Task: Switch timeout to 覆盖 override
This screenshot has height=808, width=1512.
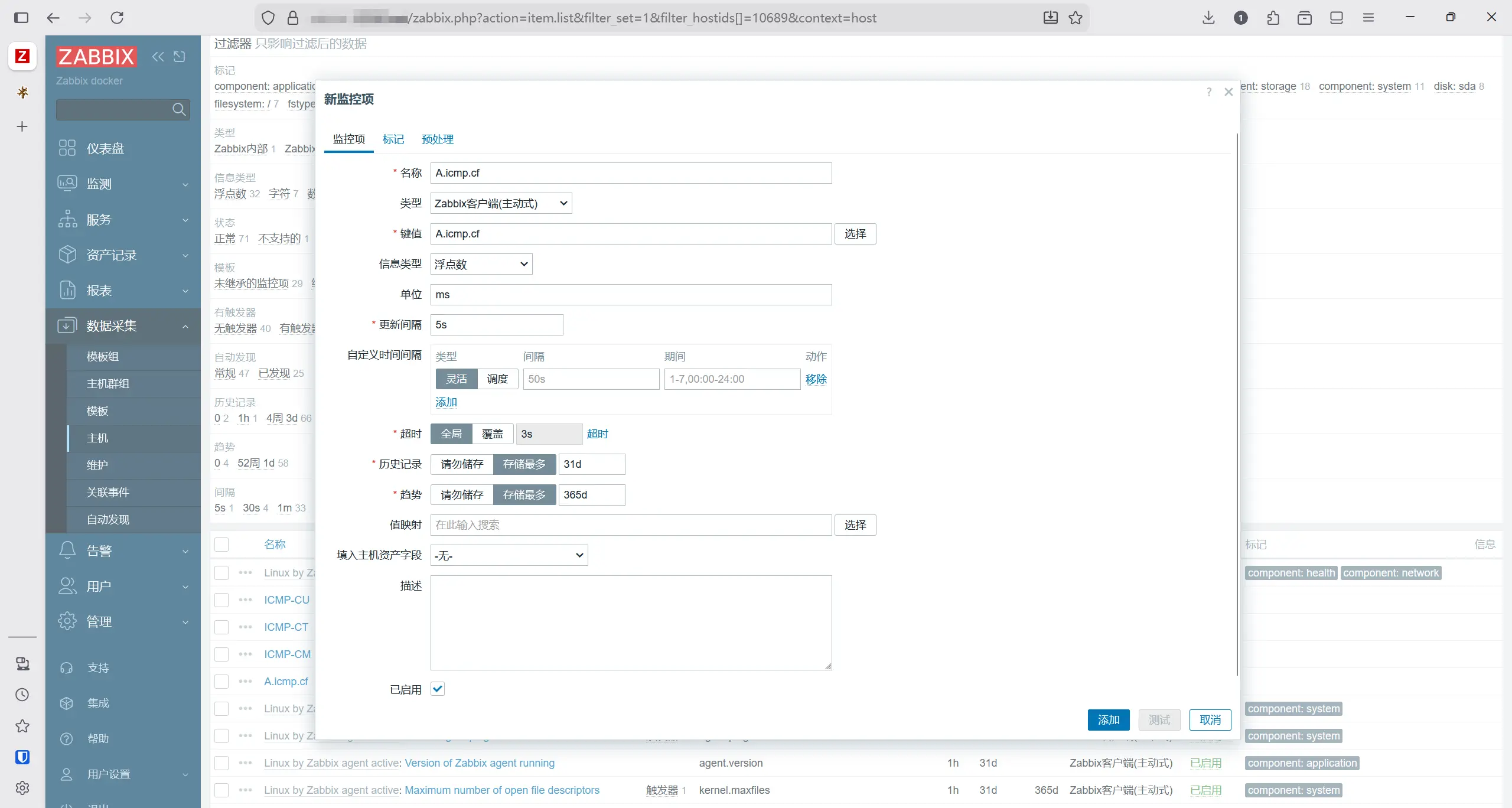Action: coord(492,434)
